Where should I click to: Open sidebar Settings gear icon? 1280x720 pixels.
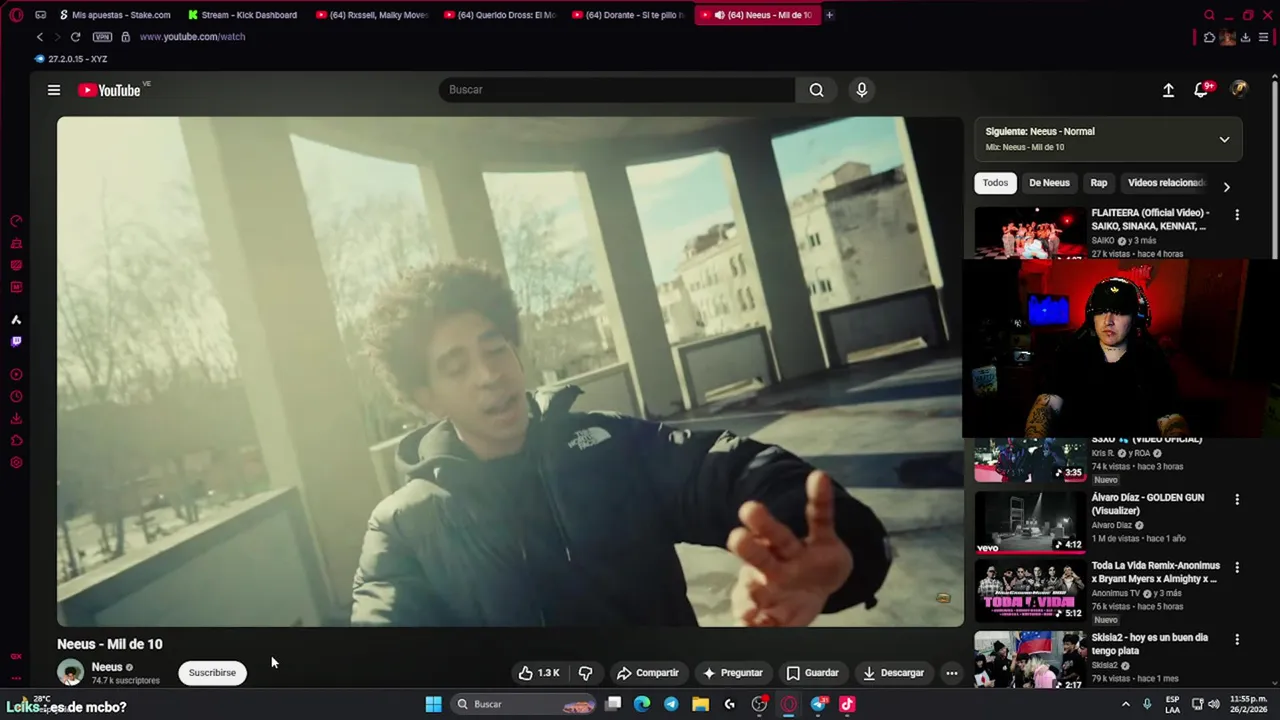pos(16,463)
